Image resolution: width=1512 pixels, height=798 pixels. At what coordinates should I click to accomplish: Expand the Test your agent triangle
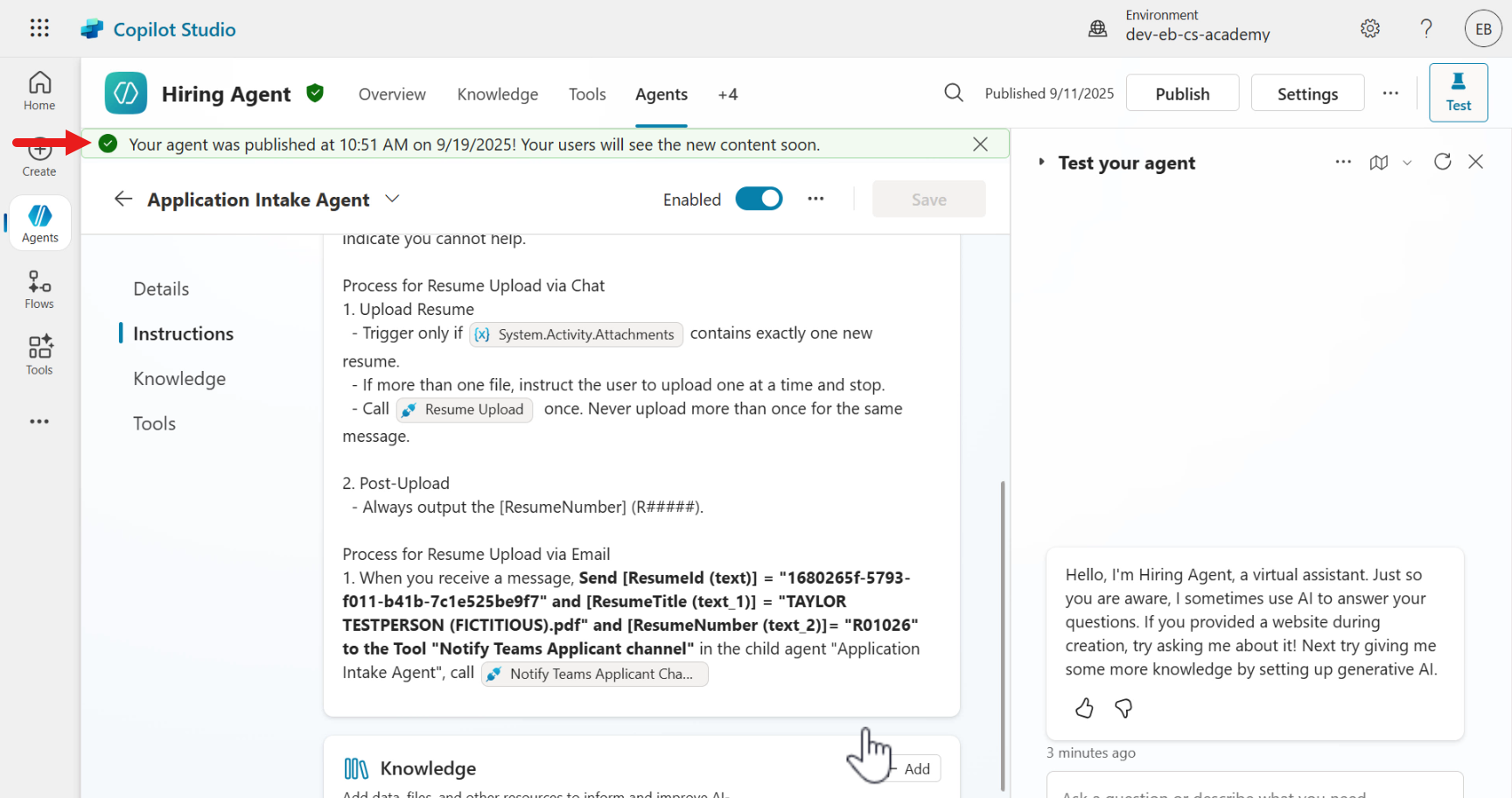point(1041,162)
